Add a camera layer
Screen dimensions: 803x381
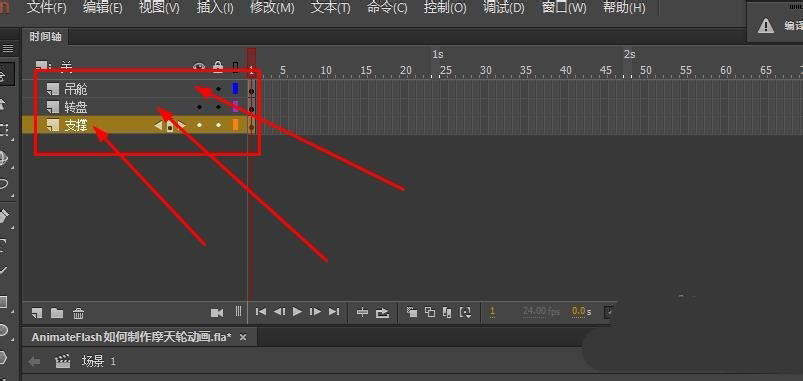click(x=217, y=312)
